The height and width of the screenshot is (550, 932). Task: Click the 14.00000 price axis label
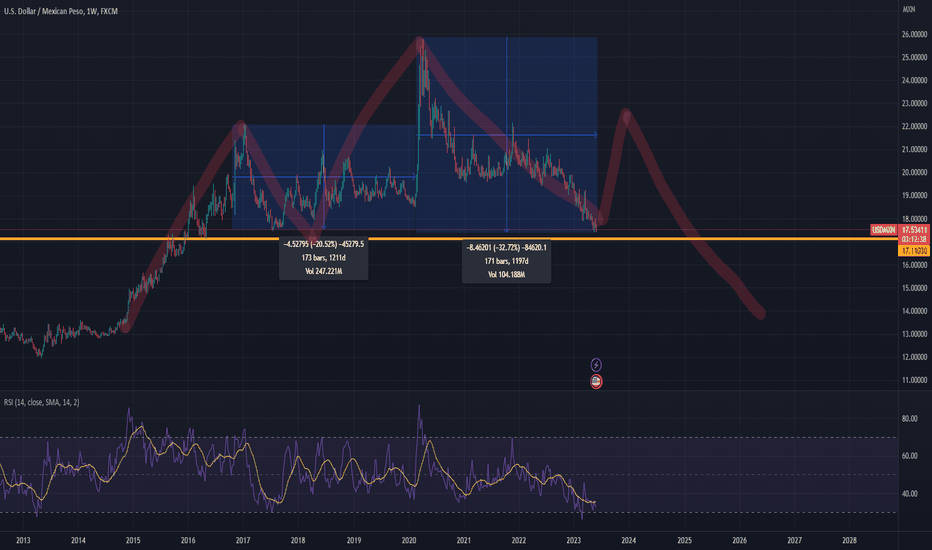914,311
